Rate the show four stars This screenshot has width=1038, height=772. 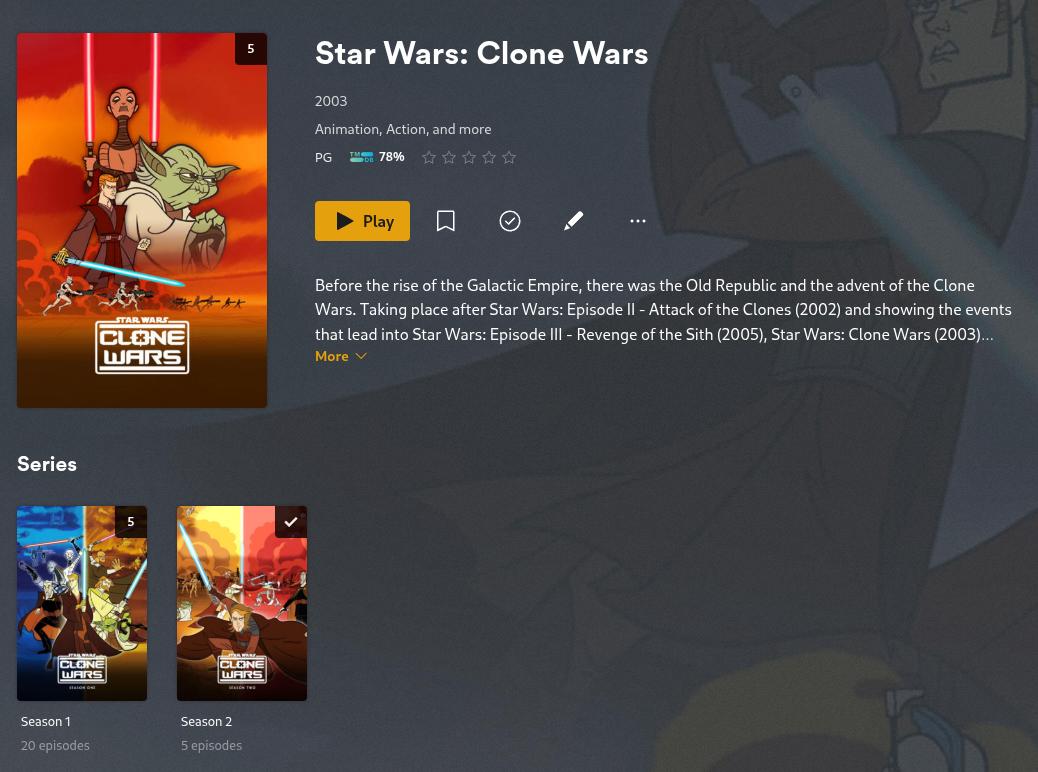pos(489,158)
